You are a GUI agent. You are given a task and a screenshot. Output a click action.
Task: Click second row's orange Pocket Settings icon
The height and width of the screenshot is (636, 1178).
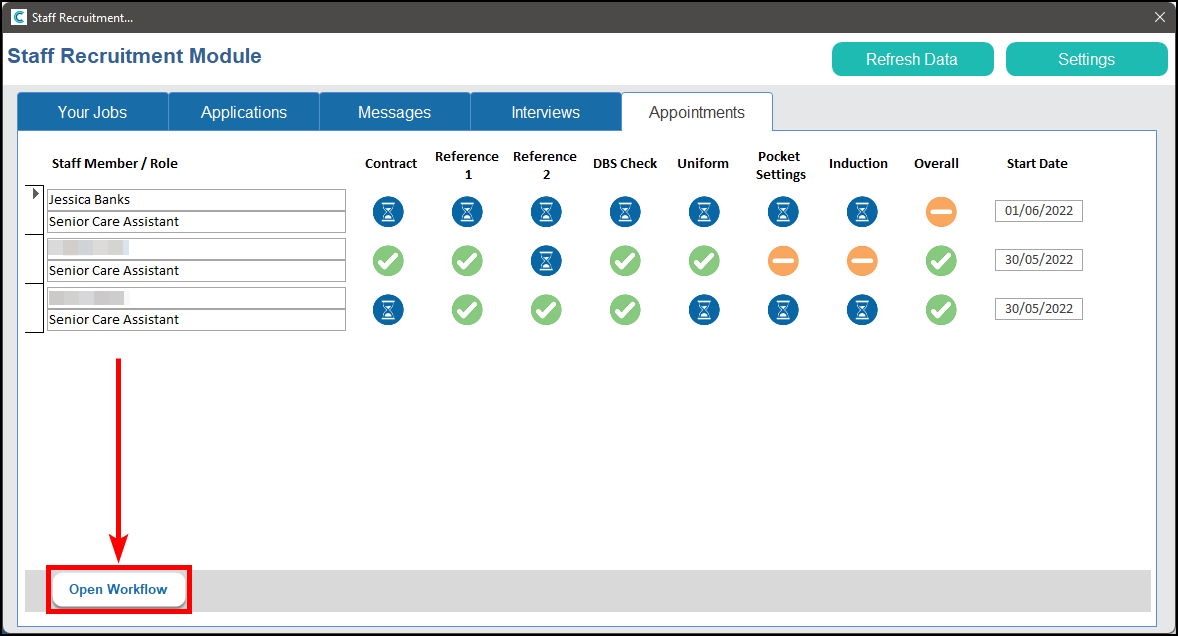(x=783, y=260)
